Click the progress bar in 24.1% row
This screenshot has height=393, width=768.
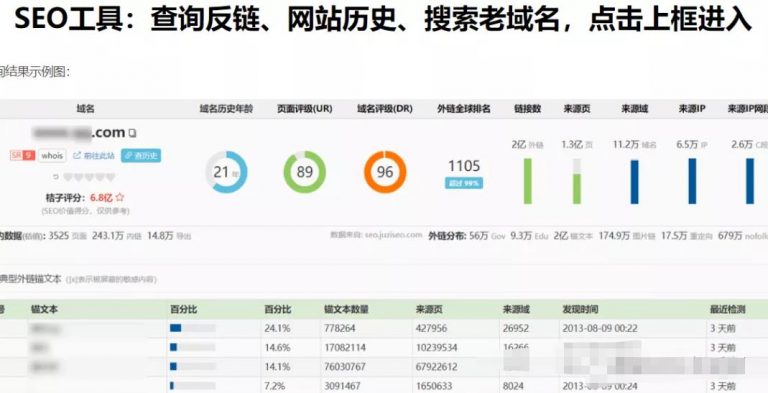pyautogui.click(x=192, y=328)
